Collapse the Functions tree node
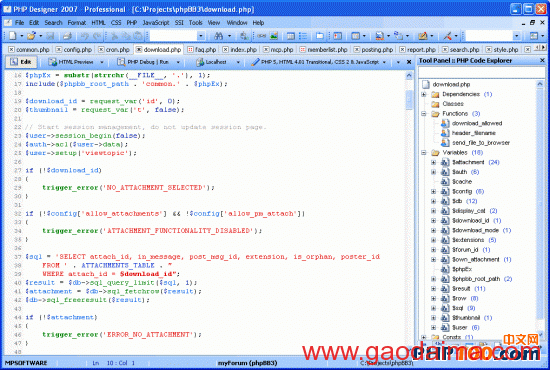This screenshot has height=370, width=550. (x=424, y=114)
